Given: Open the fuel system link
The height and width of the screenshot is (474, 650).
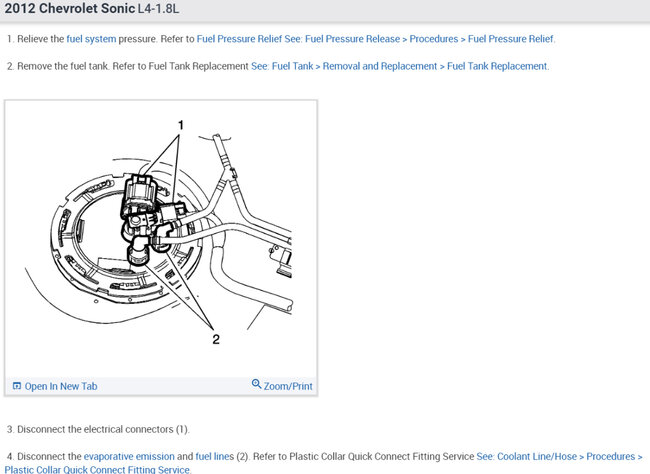Looking at the screenshot, I should [91, 39].
